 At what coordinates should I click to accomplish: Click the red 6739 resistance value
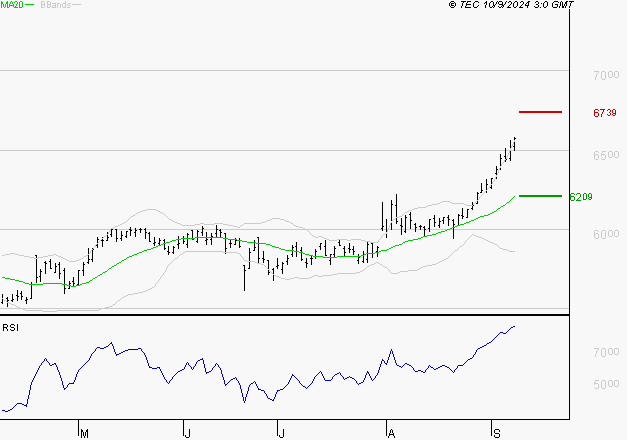point(605,113)
